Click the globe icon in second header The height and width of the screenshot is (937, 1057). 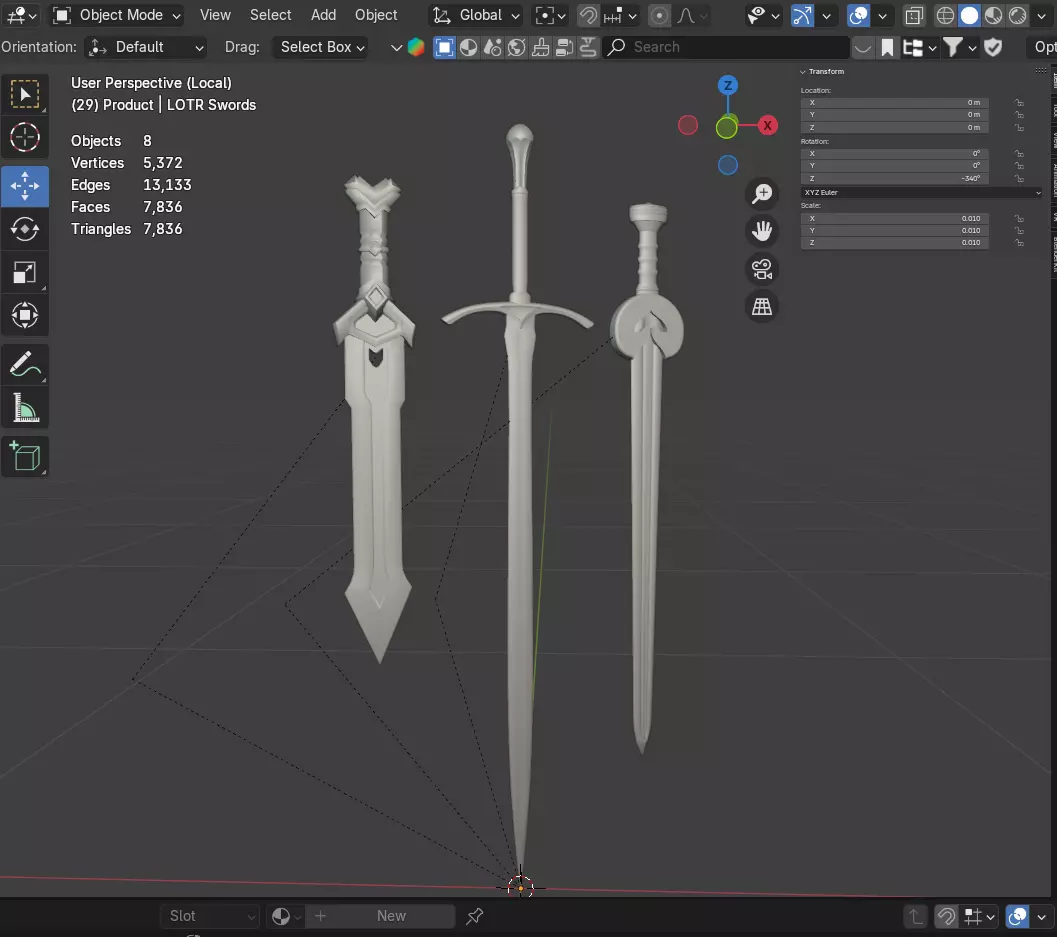coord(516,47)
